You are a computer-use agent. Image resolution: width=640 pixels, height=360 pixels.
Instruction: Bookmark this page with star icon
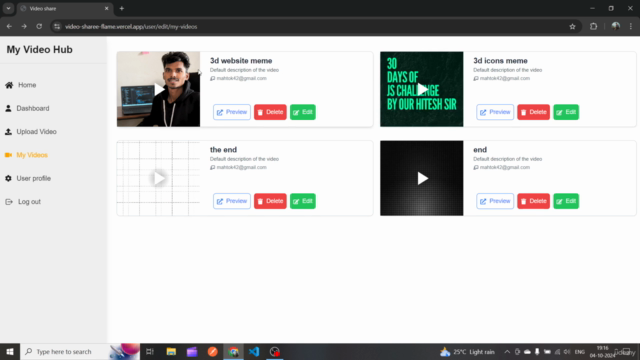tap(572, 27)
